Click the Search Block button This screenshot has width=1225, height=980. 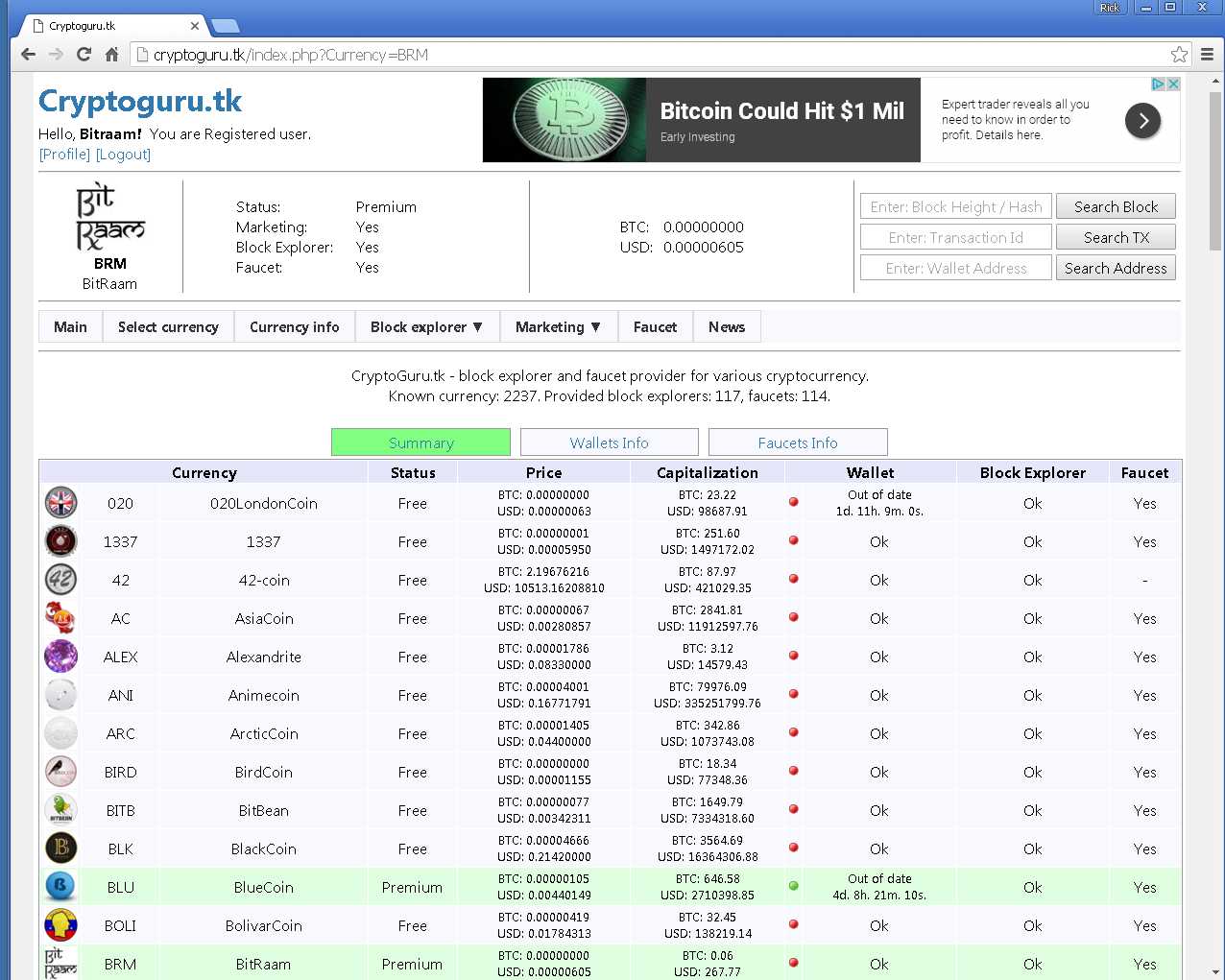point(1116,206)
